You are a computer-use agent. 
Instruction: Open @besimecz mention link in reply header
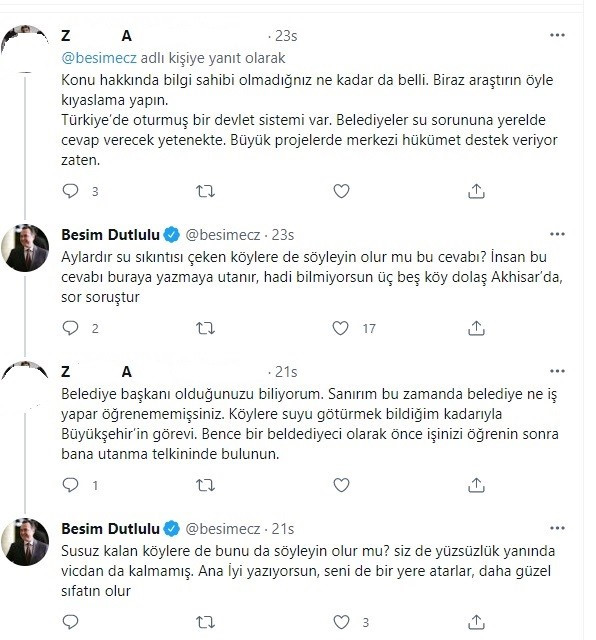point(99,58)
